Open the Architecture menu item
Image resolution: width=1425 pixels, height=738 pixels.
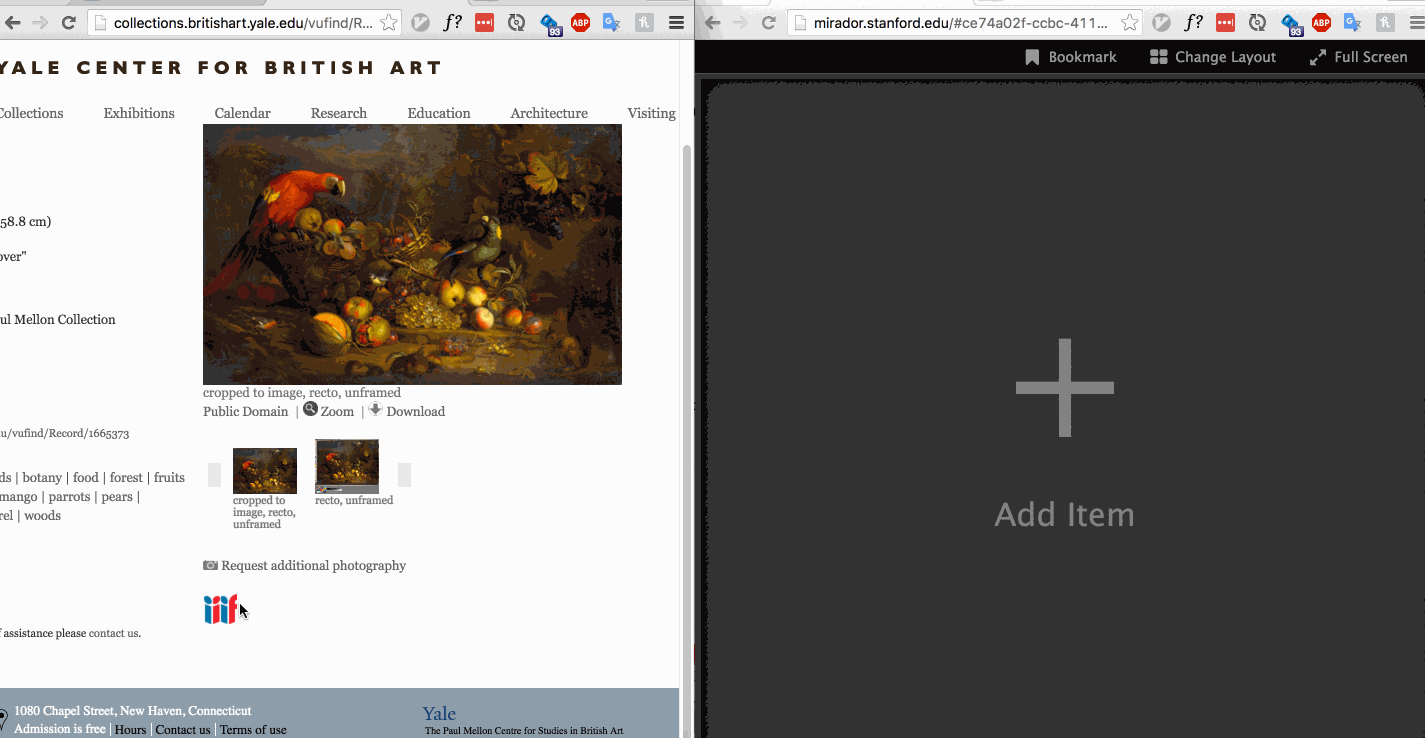point(549,113)
